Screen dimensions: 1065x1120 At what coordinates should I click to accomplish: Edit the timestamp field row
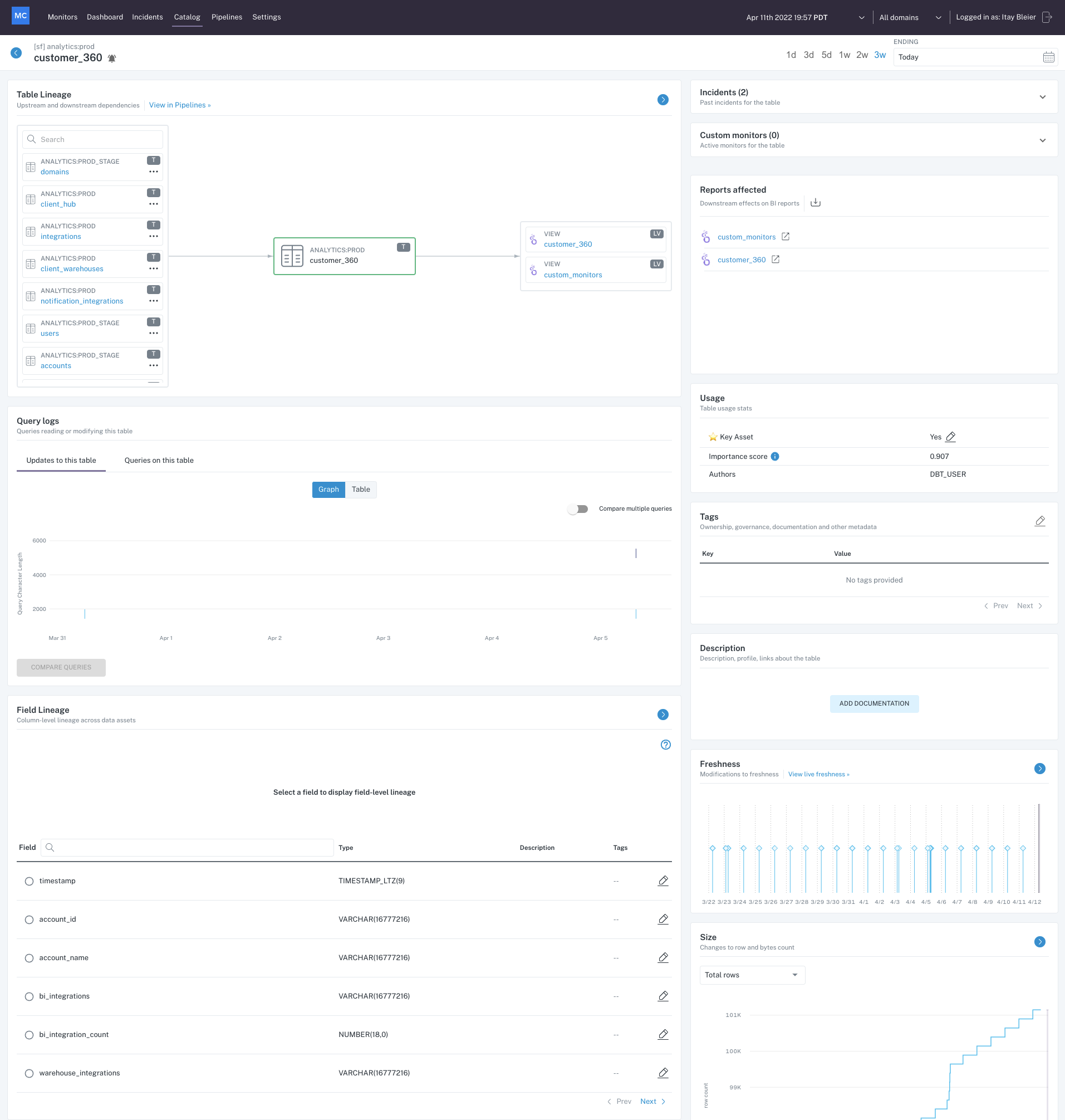point(663,881)
